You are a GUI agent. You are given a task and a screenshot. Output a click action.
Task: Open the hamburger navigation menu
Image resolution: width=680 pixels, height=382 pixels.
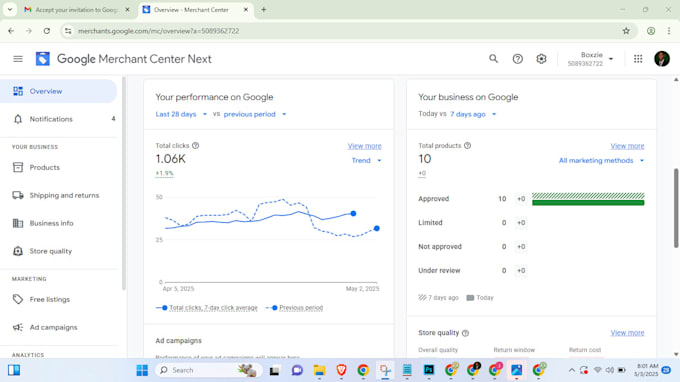[18, 59]
